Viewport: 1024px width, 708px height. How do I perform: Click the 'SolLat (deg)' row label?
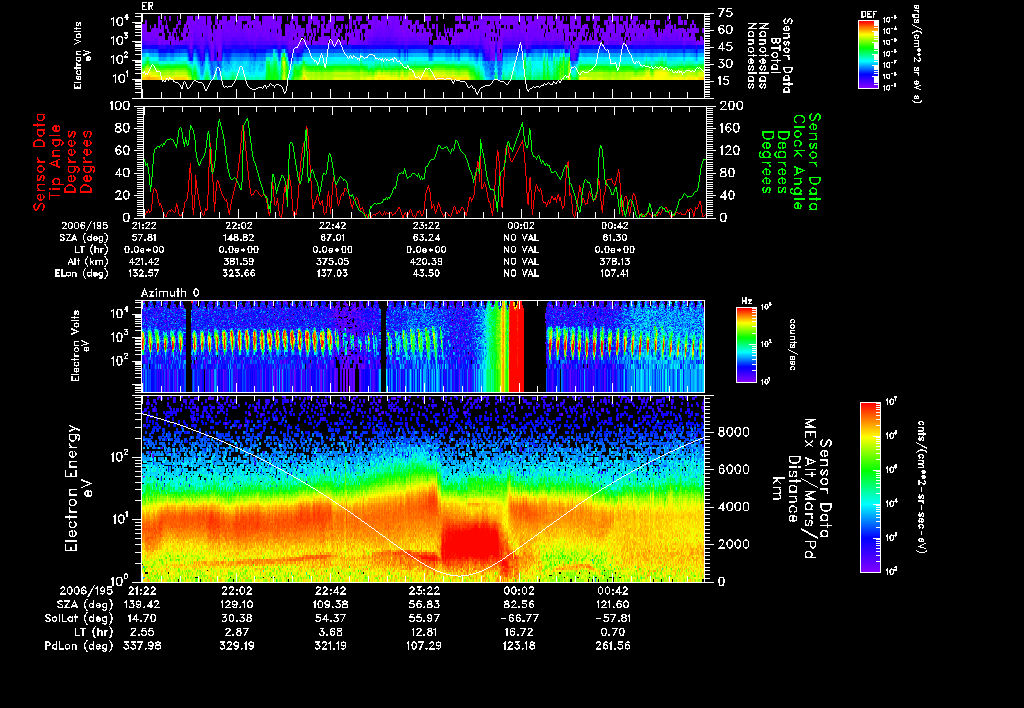pos(78,618)
